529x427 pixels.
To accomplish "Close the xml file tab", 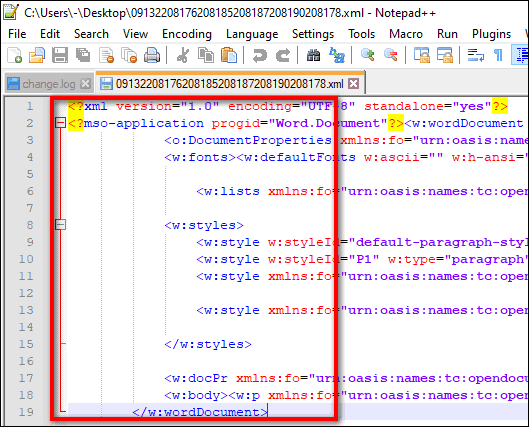I will coord(354,84).
